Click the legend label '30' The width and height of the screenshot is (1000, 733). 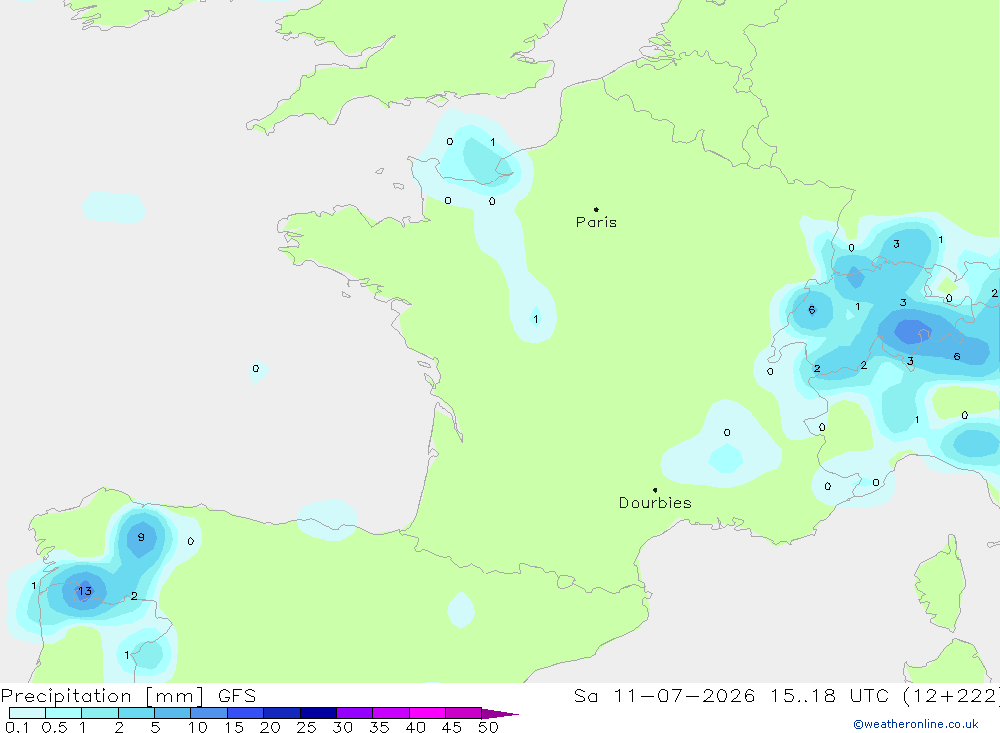[x=343, y=727]
